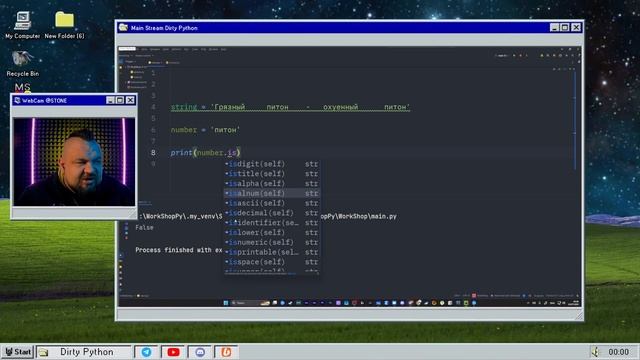Choose isspace(self) from the autocomplete list
640x360 pixels.
272,262
